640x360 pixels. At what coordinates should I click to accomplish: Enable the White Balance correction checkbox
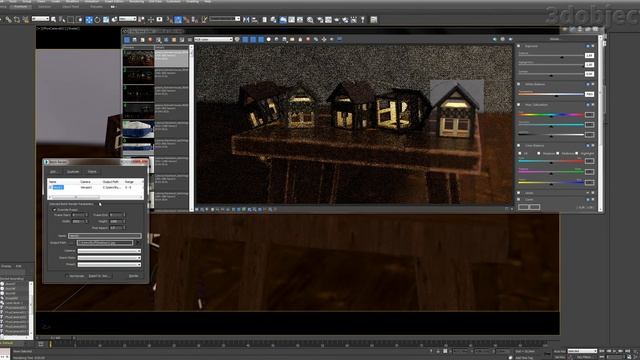[x=518, y=84]
